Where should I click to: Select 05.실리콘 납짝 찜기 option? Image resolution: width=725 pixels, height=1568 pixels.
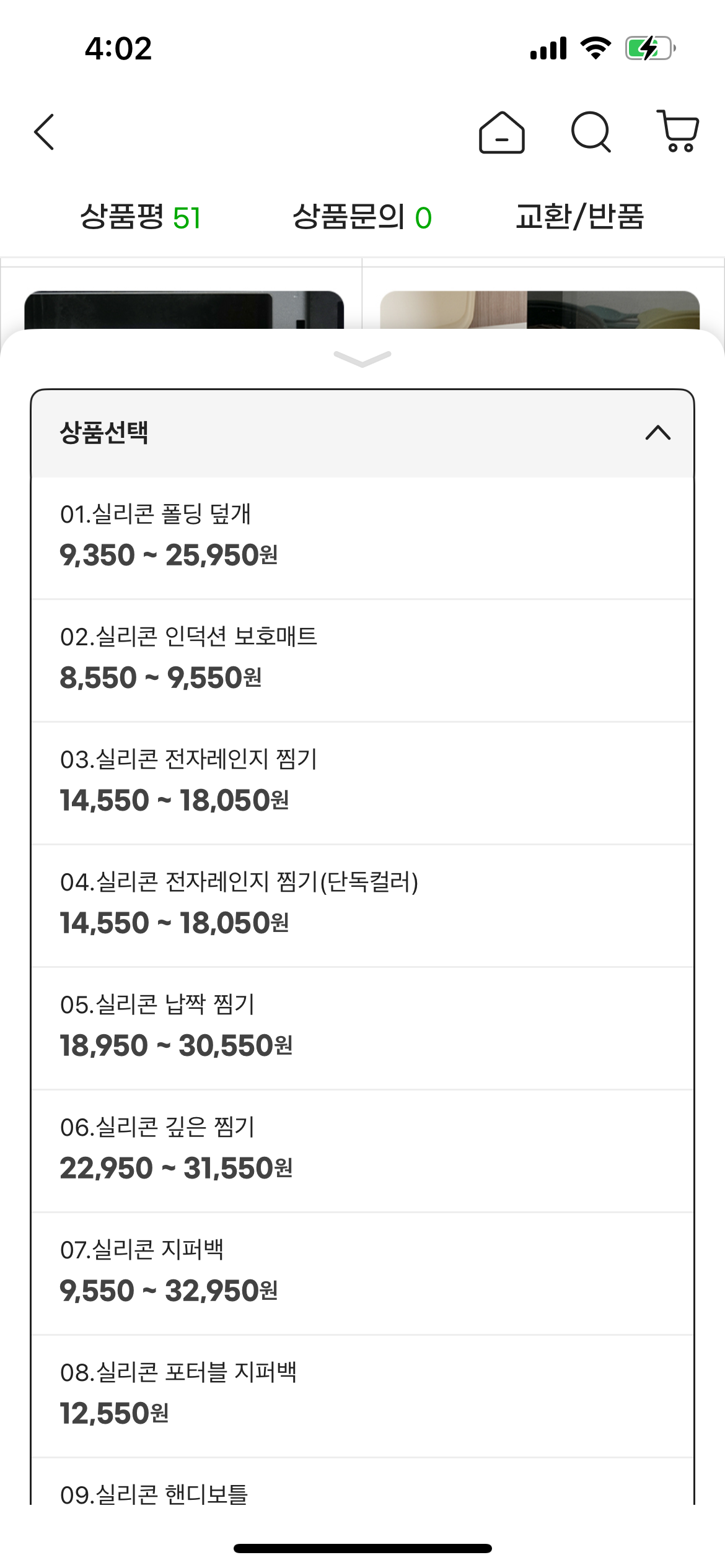pos(362,1027)
